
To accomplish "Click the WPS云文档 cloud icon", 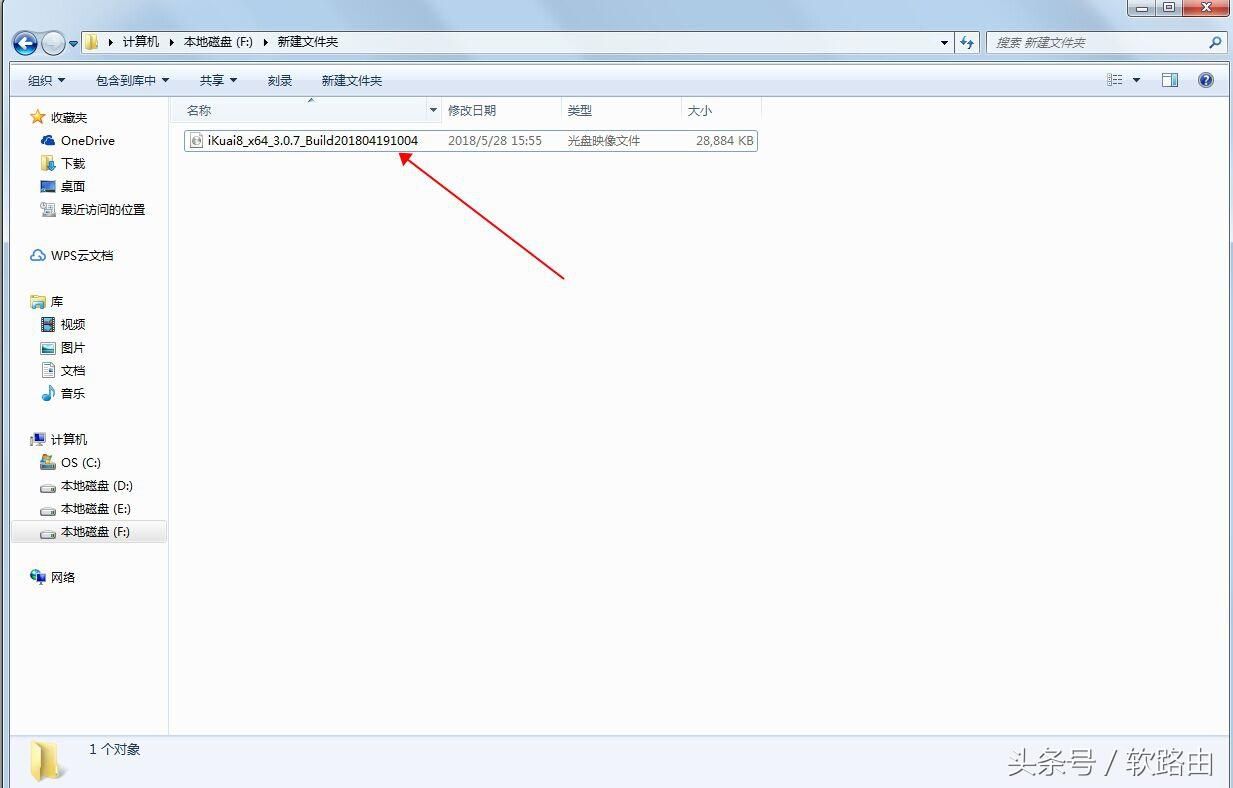I will (38, 256).
